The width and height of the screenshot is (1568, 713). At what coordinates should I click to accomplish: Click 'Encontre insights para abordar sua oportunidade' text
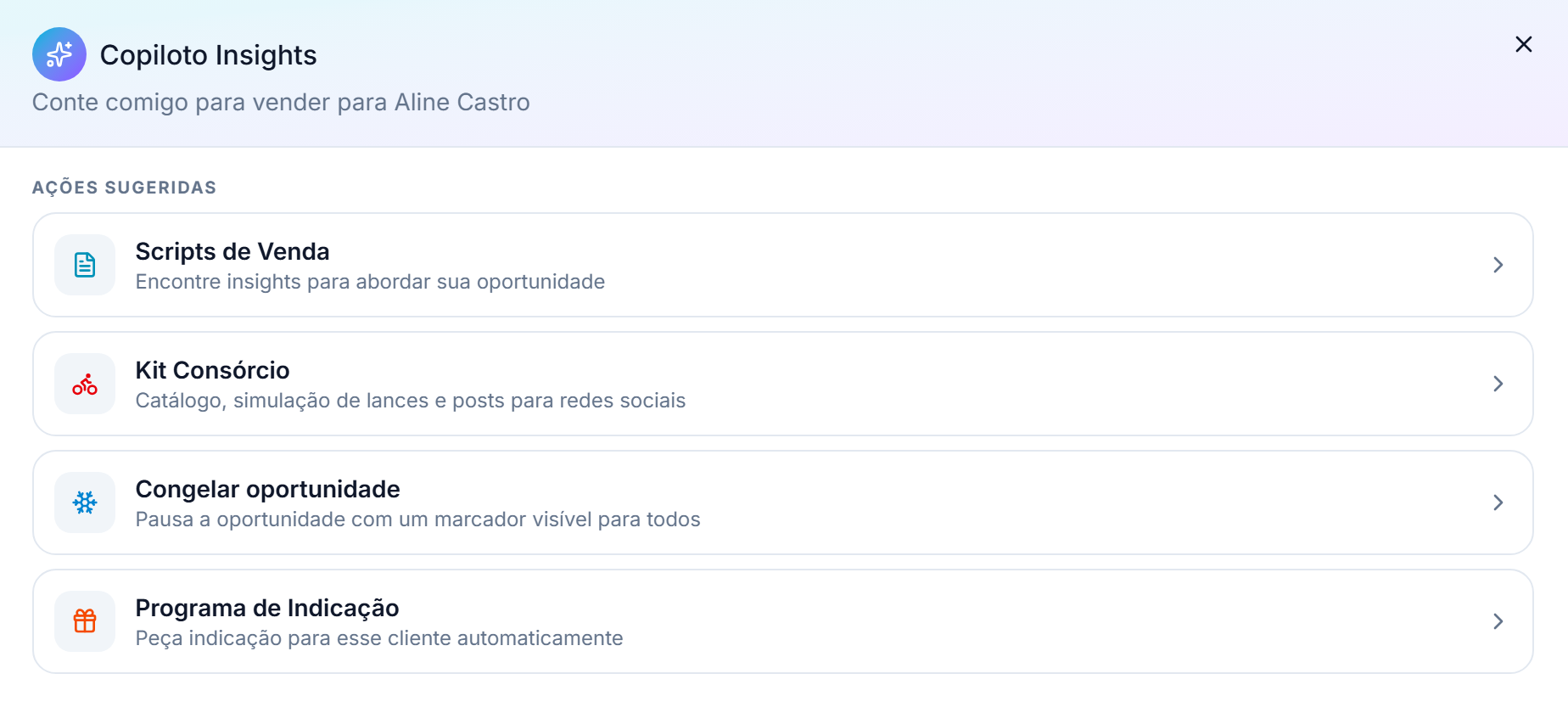pyautogui.click(x=370, y=282)
